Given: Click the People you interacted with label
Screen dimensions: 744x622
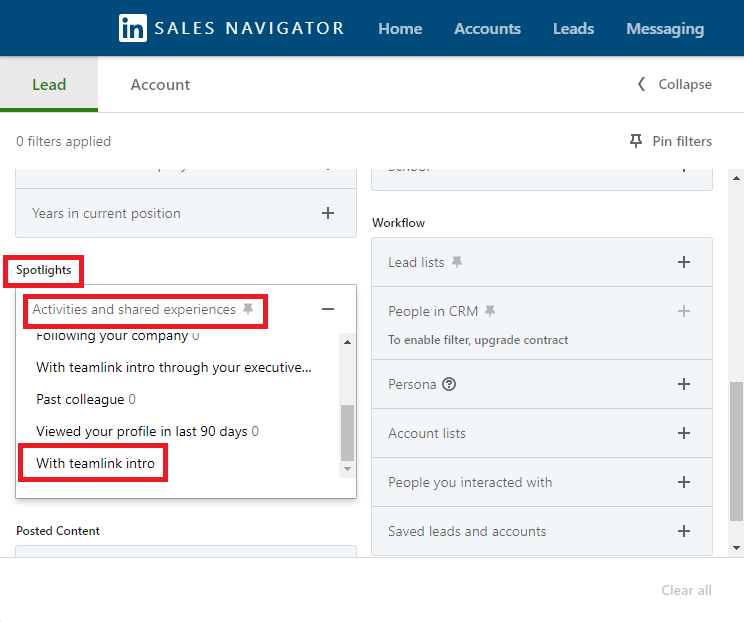Looking at the screenshot, I should (470, 483).
